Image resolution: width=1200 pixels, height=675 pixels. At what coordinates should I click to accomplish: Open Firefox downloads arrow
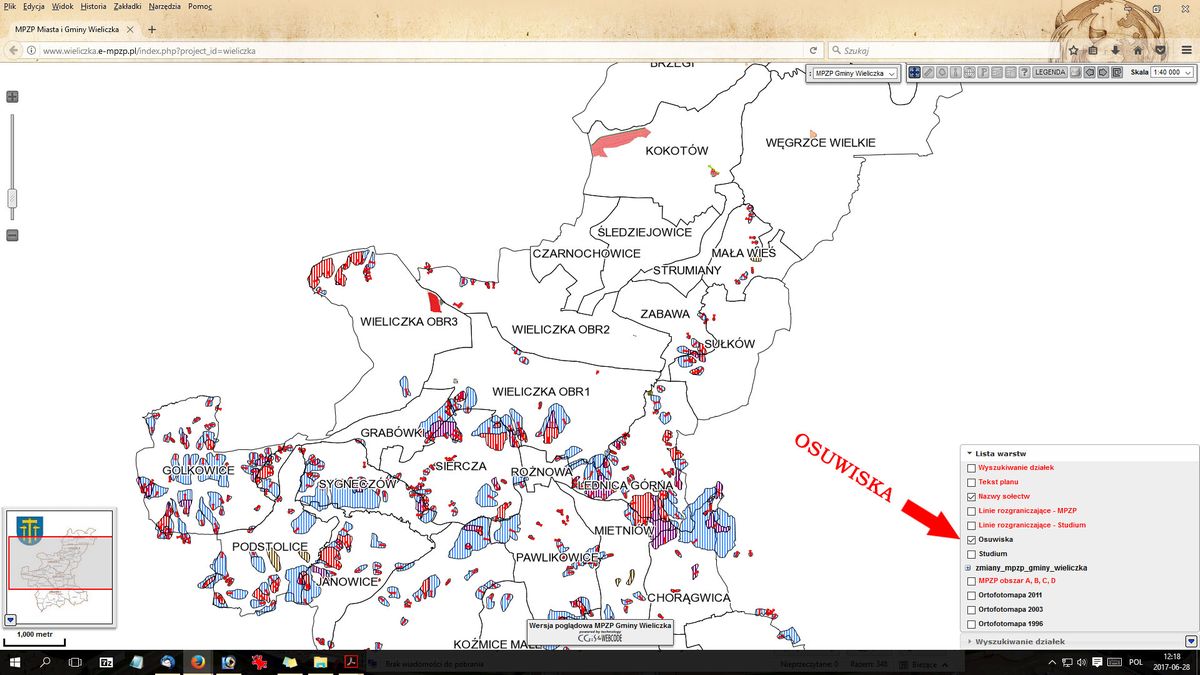click(1115, 50)
